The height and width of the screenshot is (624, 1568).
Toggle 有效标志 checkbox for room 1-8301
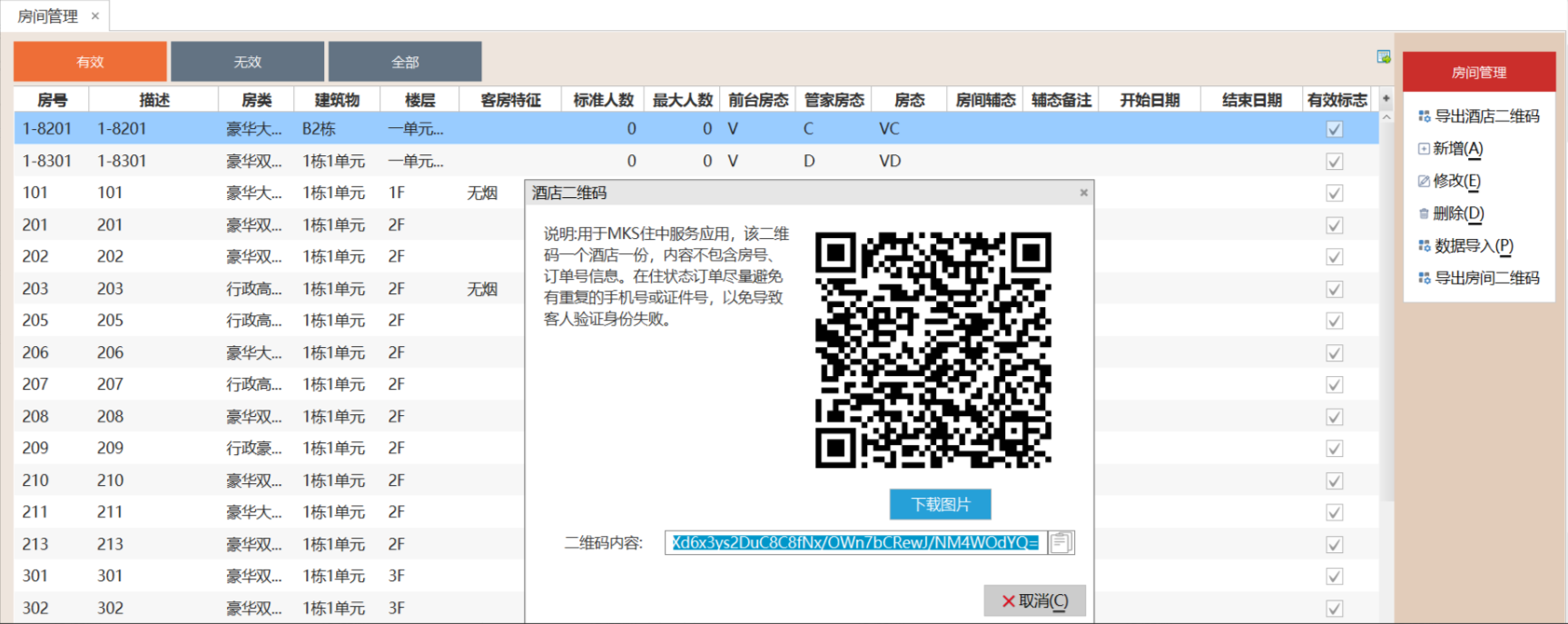pyautogui.click(x=1334, y=162)
